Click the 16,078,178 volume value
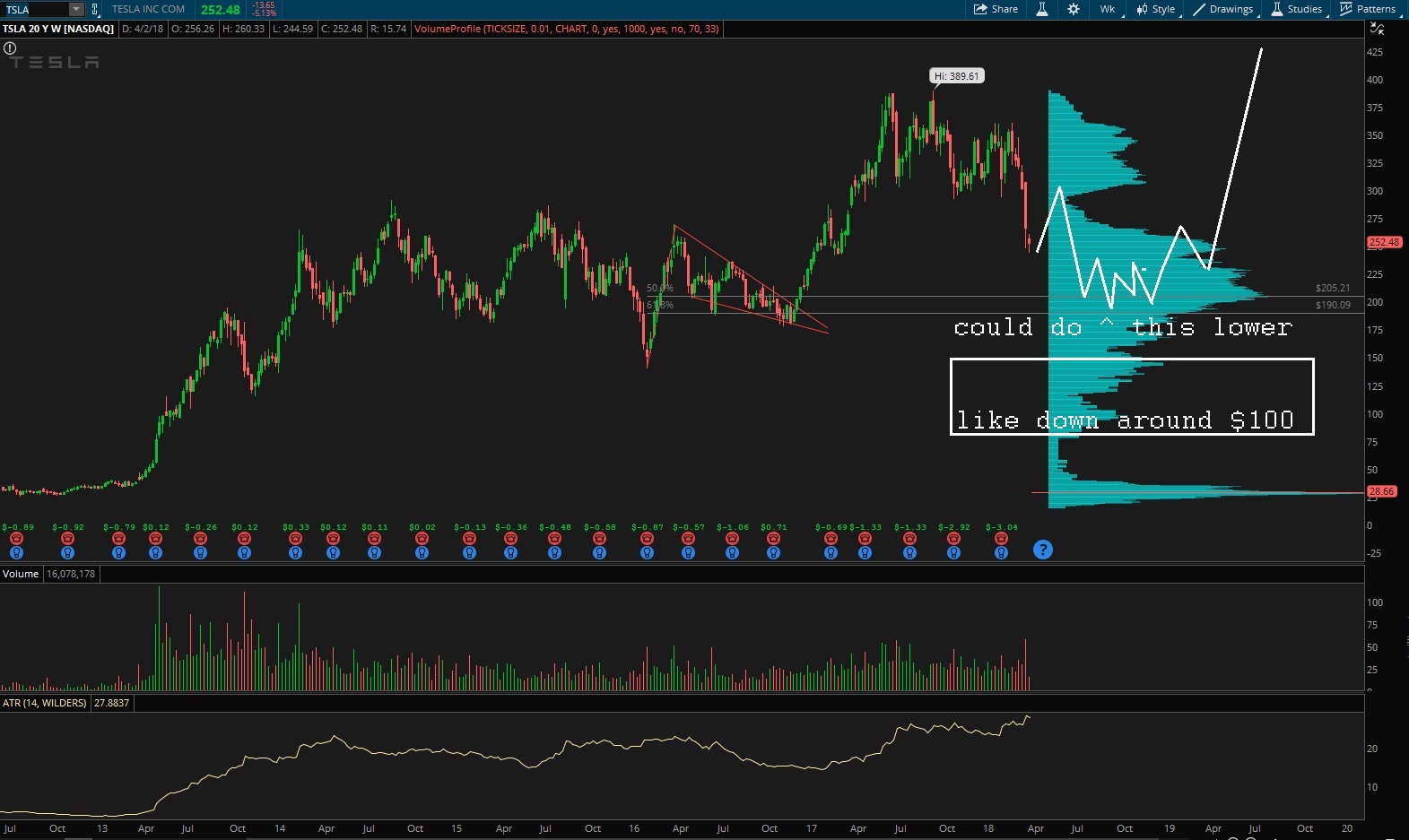 click(x=70, y=574)
